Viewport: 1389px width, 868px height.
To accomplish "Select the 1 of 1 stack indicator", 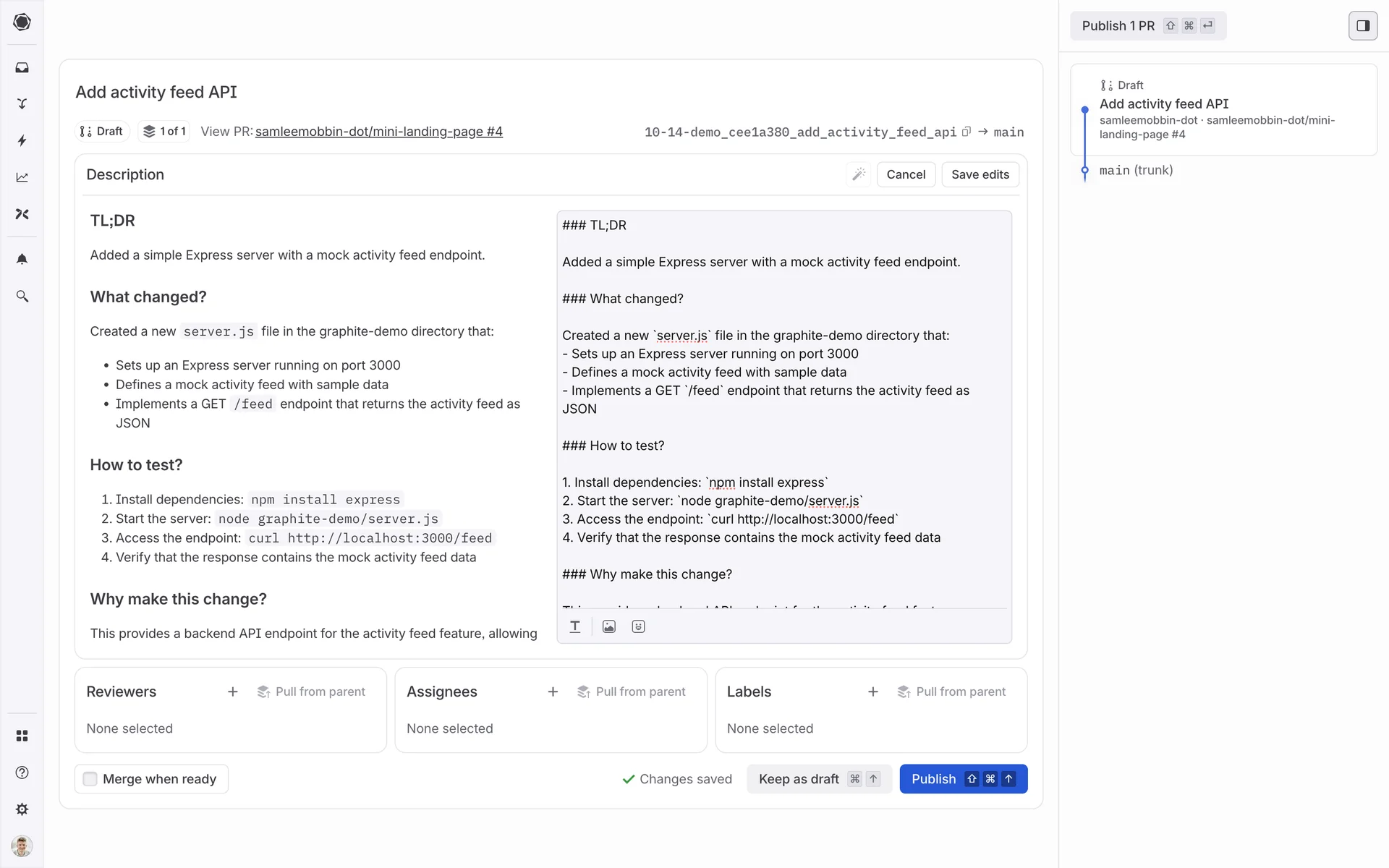I will [x=164, y=131].
